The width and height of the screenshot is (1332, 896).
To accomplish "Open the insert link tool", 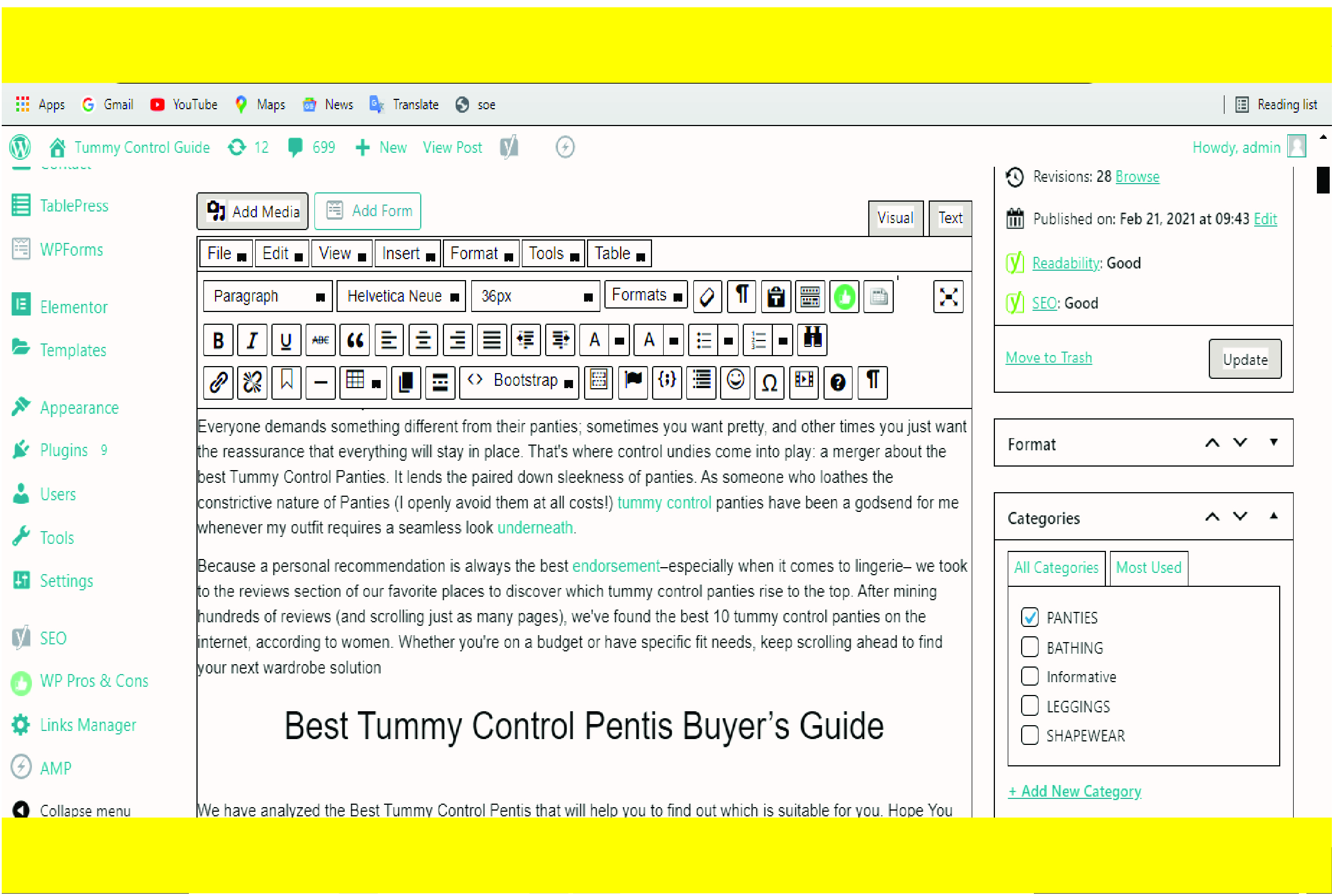I will (218, 382).
